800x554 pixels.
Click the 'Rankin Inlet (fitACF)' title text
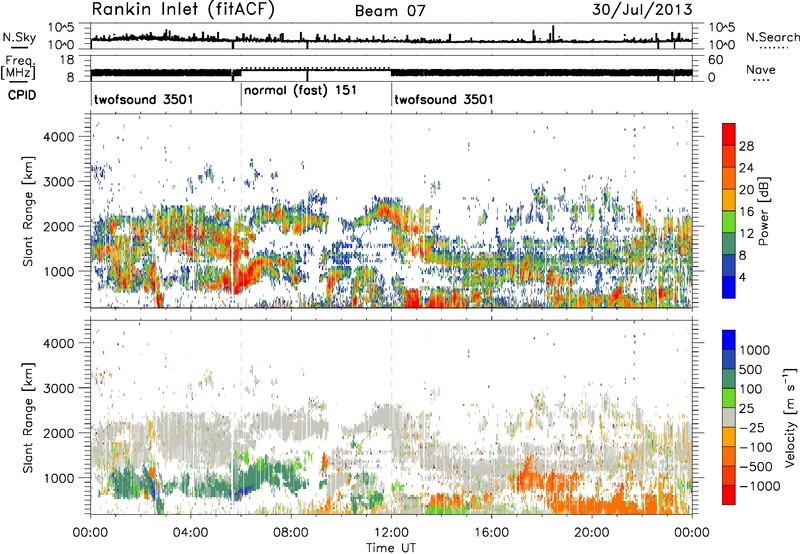click(x=183, y=9)
